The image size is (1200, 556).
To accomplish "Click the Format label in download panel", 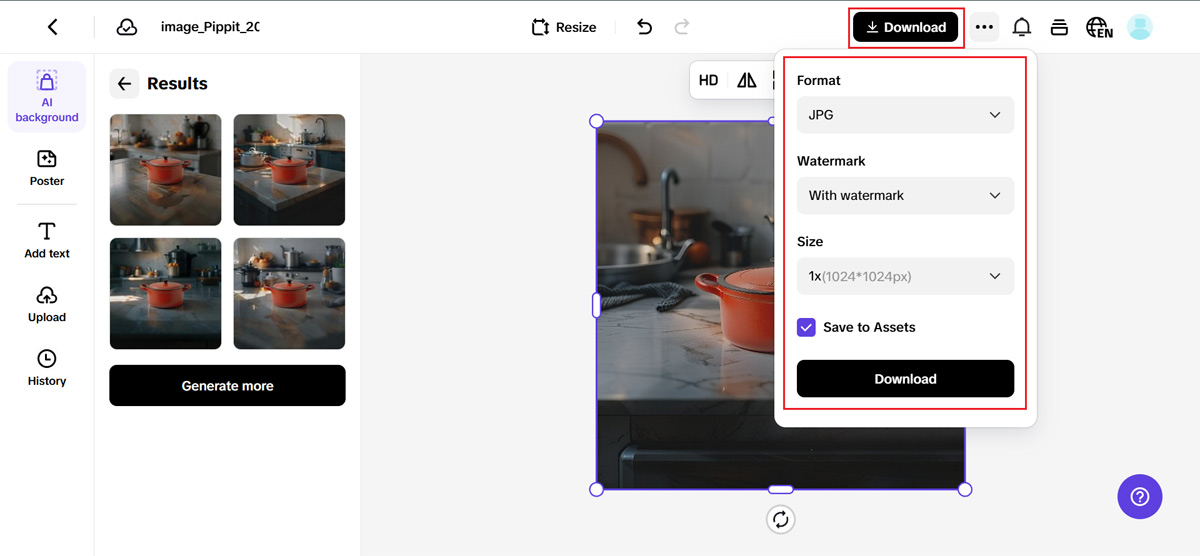I will click(x=819, y=80).
